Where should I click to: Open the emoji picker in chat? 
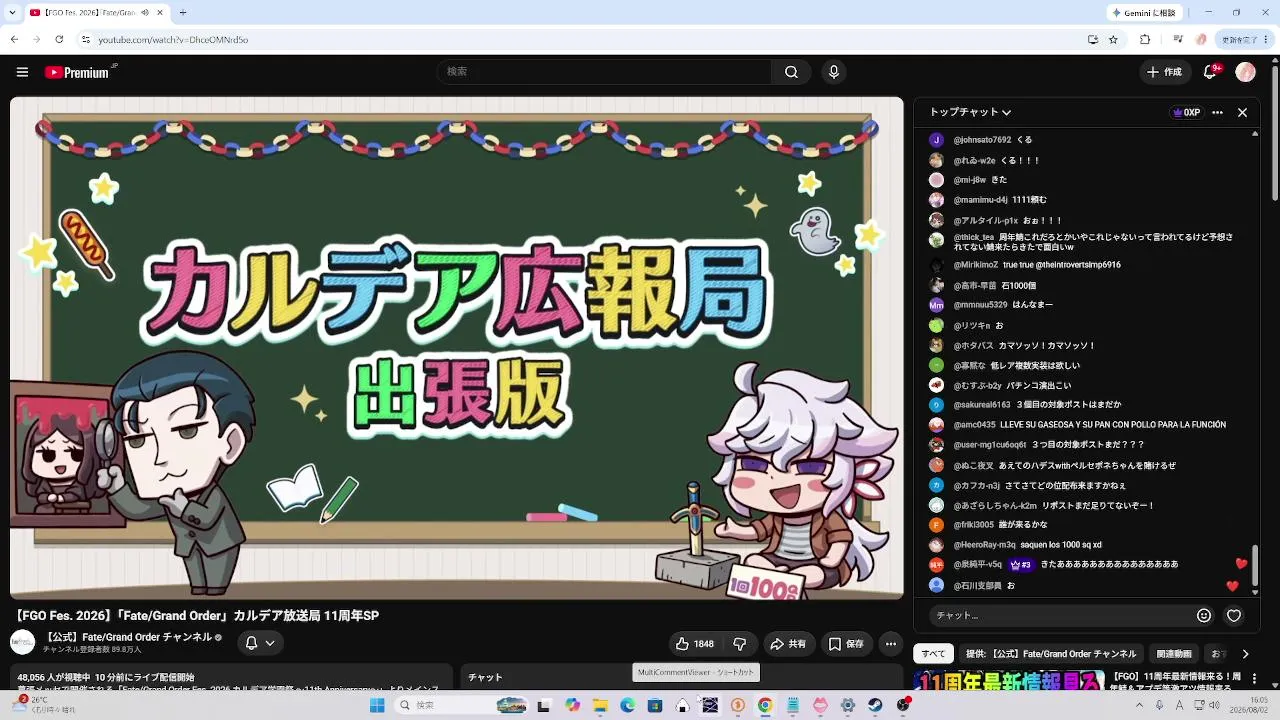tap(1204, 616)
